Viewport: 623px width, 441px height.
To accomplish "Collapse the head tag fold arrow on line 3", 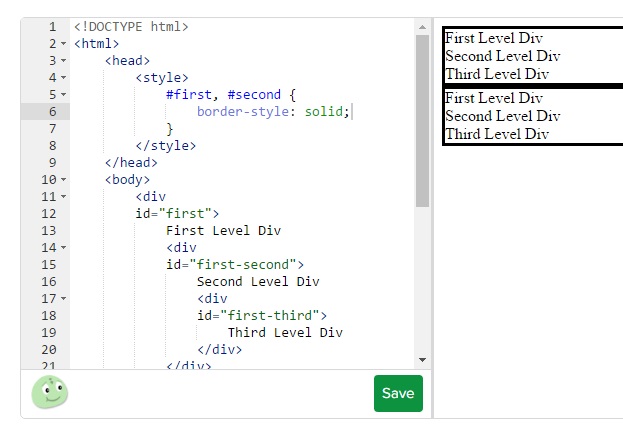I will click(x=64, y=60).
